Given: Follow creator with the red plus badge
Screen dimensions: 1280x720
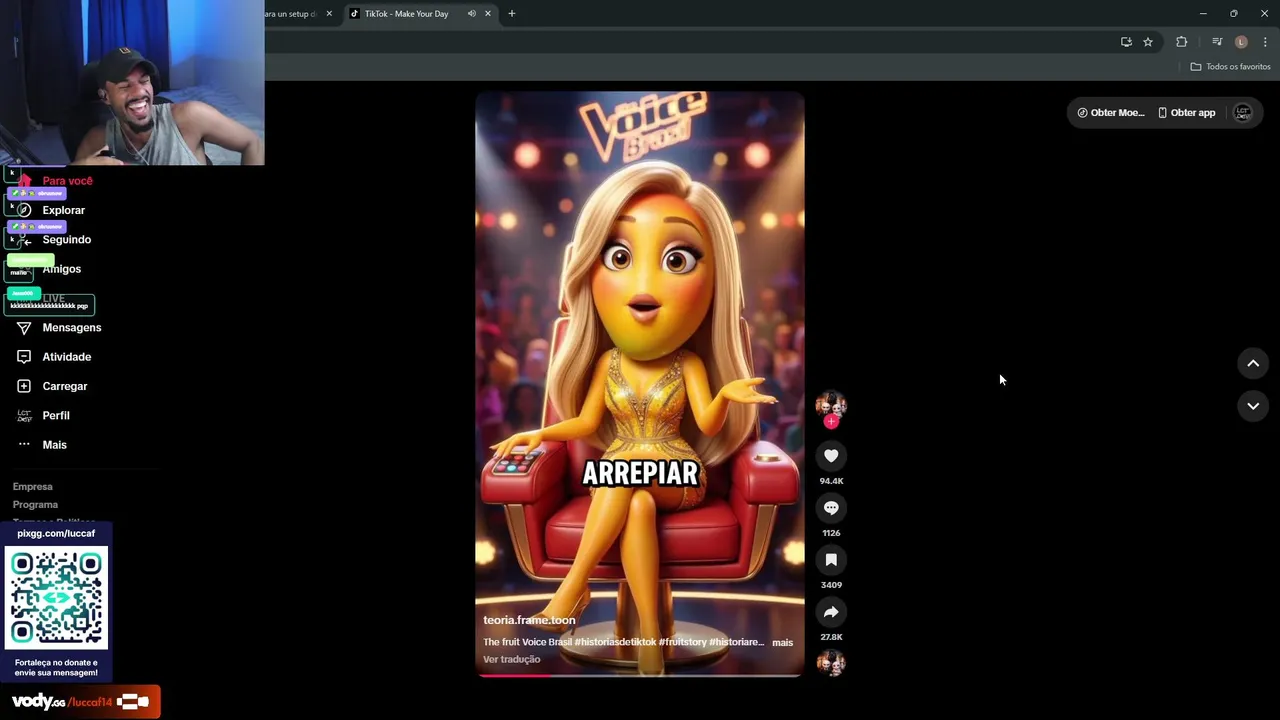Looking at the screenshot, I should [x=831, y=421].
